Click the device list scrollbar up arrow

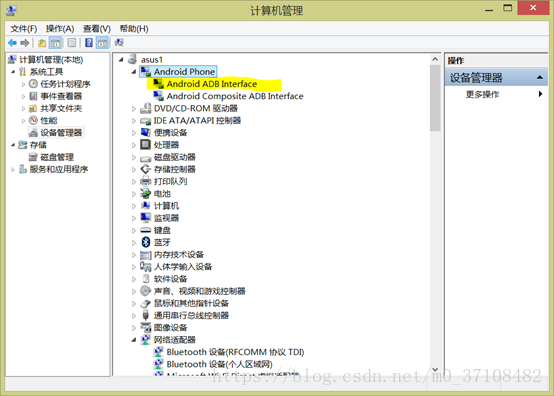(x=435, y=59)
